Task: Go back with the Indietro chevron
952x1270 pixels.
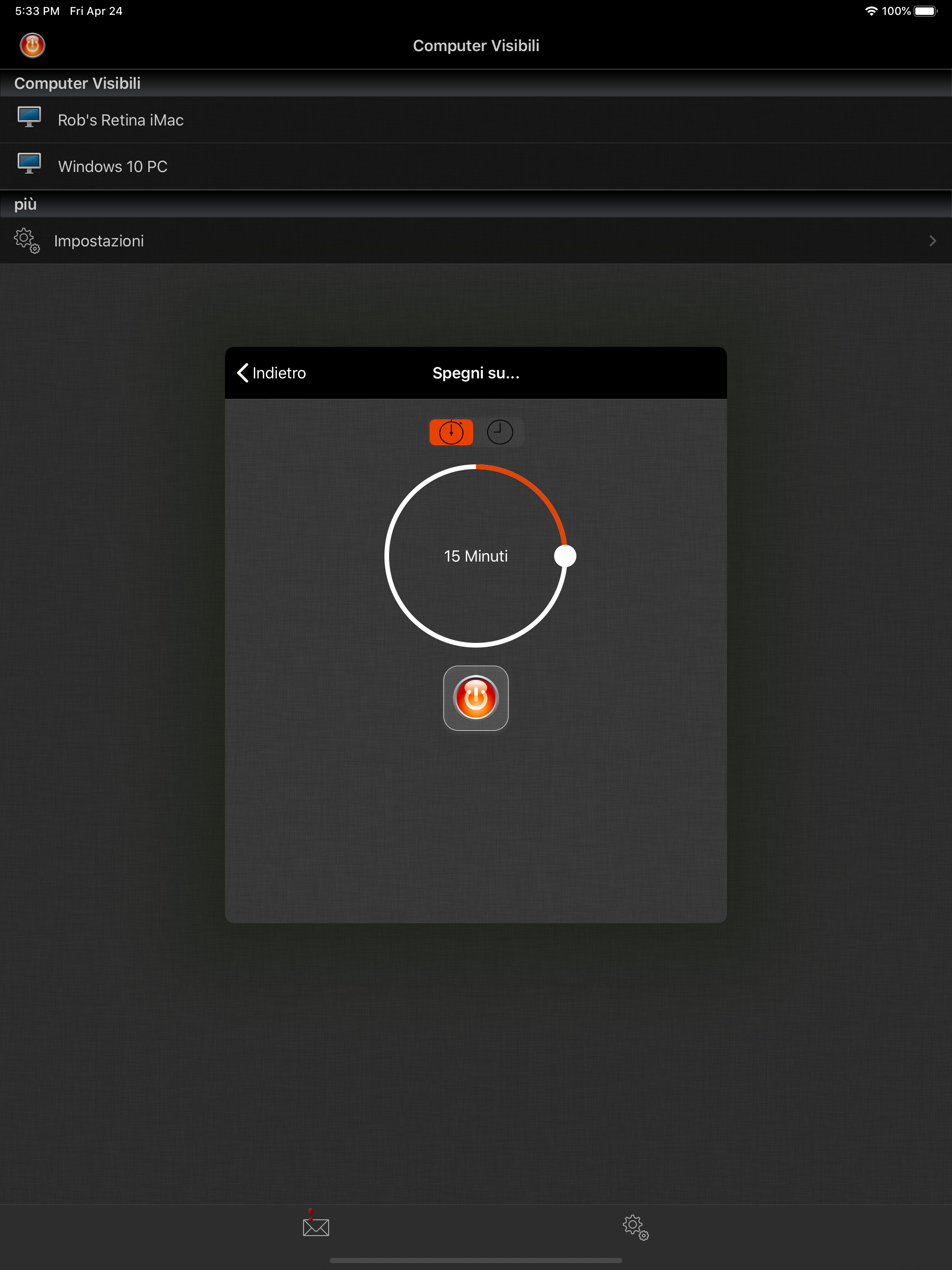Action: pos(243,373)
